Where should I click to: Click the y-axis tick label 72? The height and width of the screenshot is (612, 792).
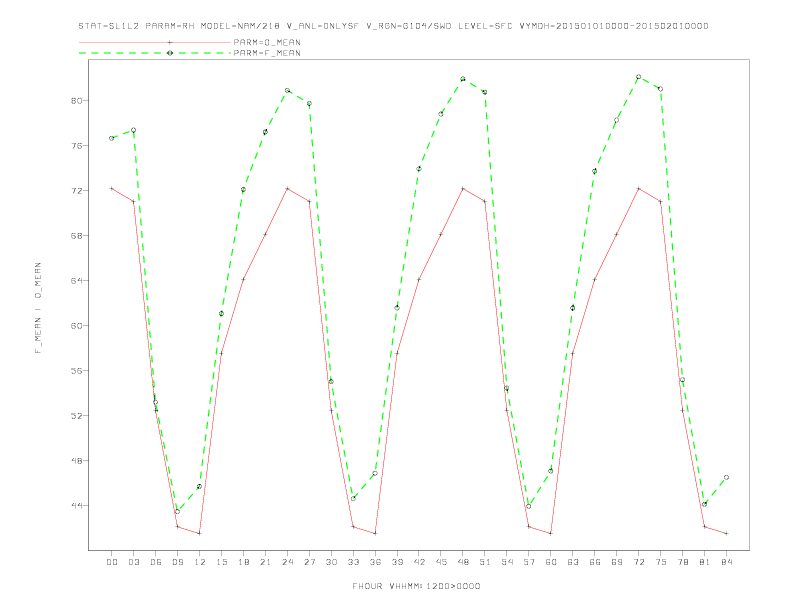(x=76, y=190)
